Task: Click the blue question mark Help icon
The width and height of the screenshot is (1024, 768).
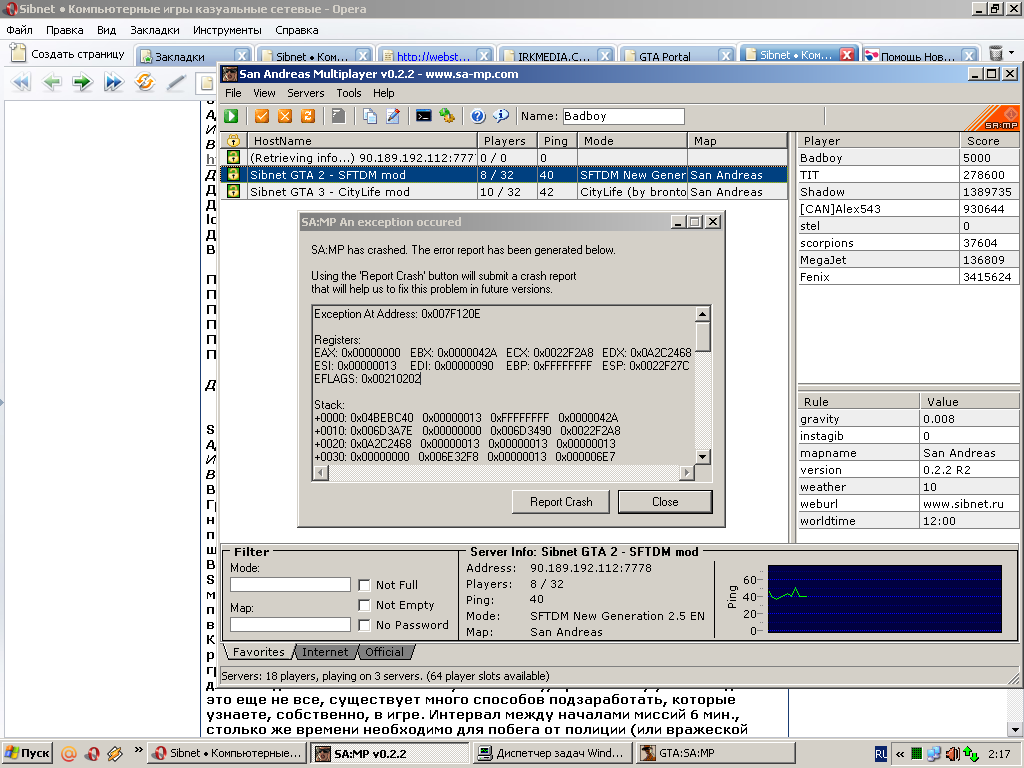Action: click(x=478, y=116)
